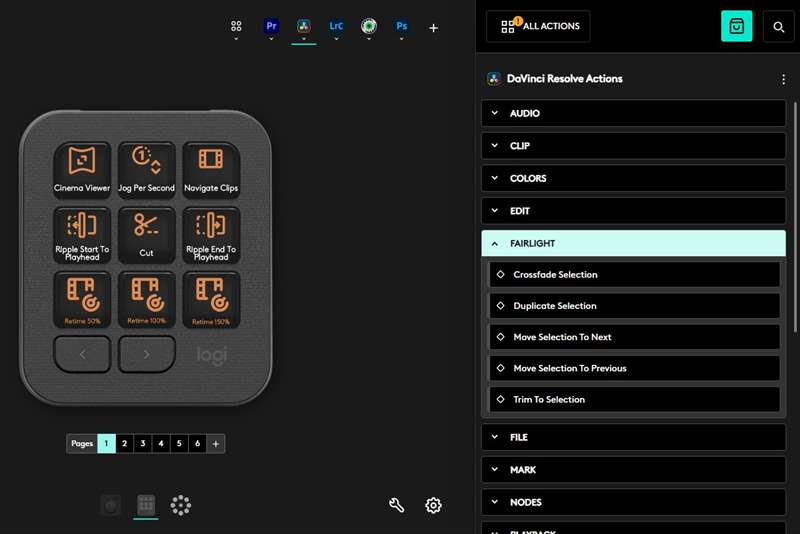Click the previous page arrow key
800x534 pixels.
[82, 354]
